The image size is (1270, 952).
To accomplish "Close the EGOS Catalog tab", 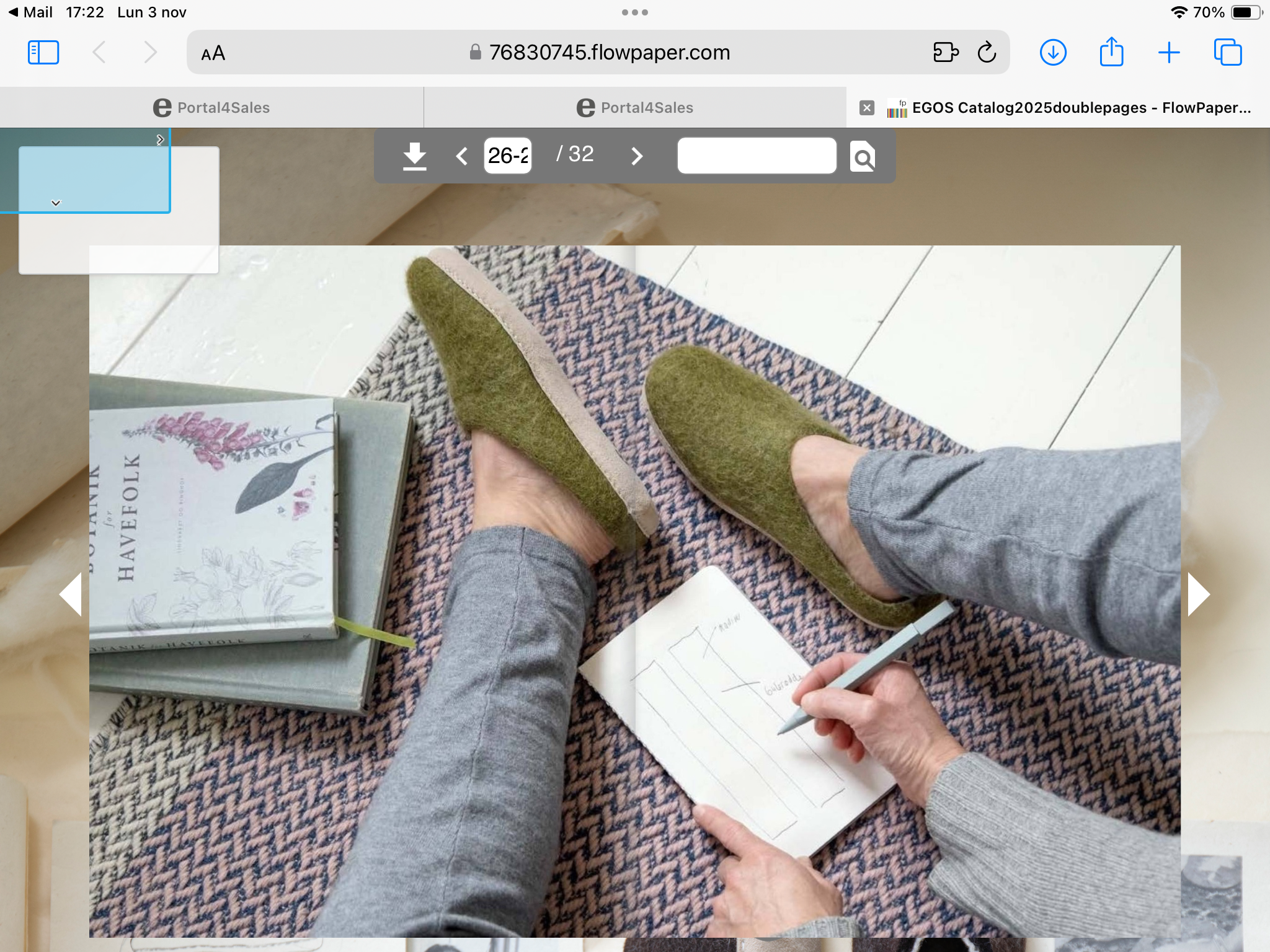I will (867, 108).
